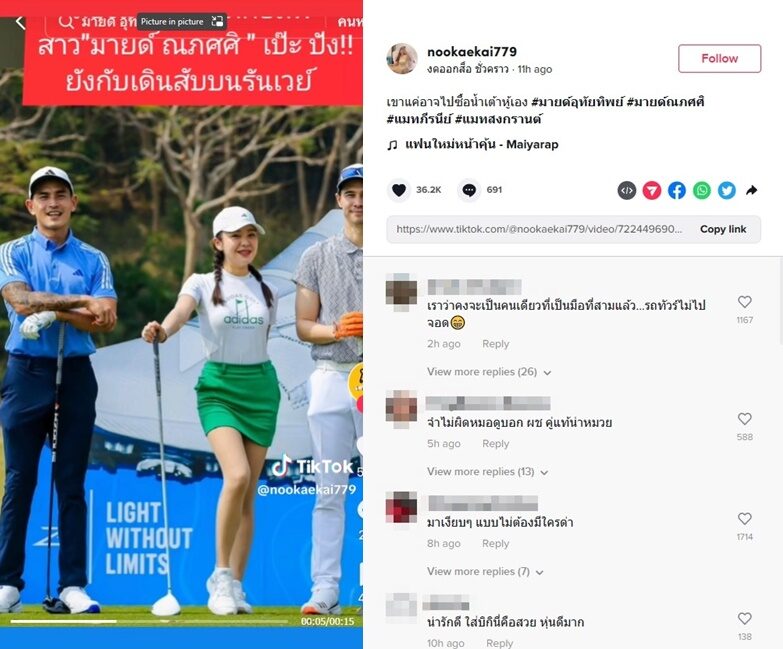Share video via Twitter icon
This screenshot has height=649, width=783.
point(727,190)
